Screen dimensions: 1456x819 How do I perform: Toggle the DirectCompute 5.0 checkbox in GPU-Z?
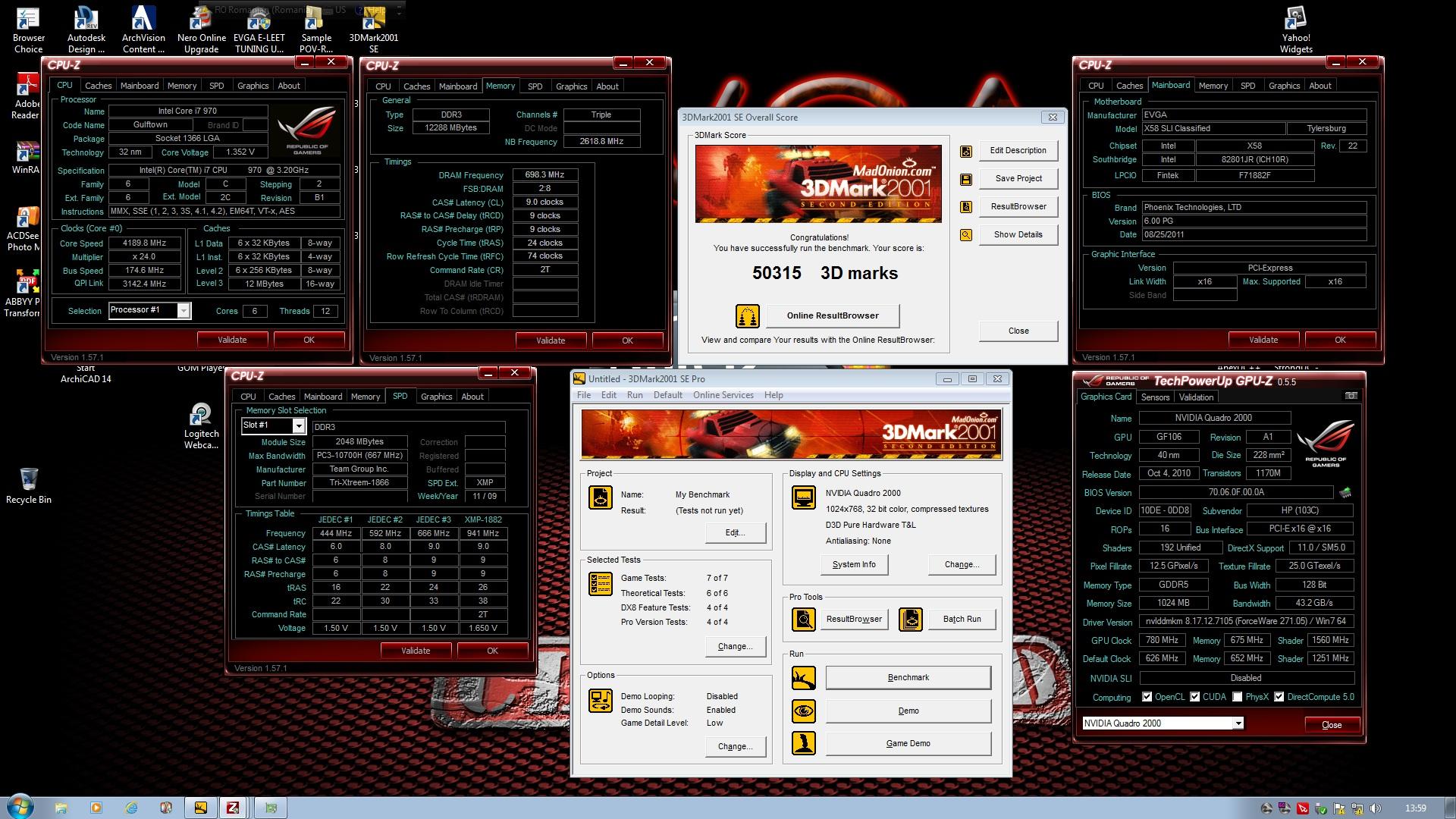pos(1279,697)
